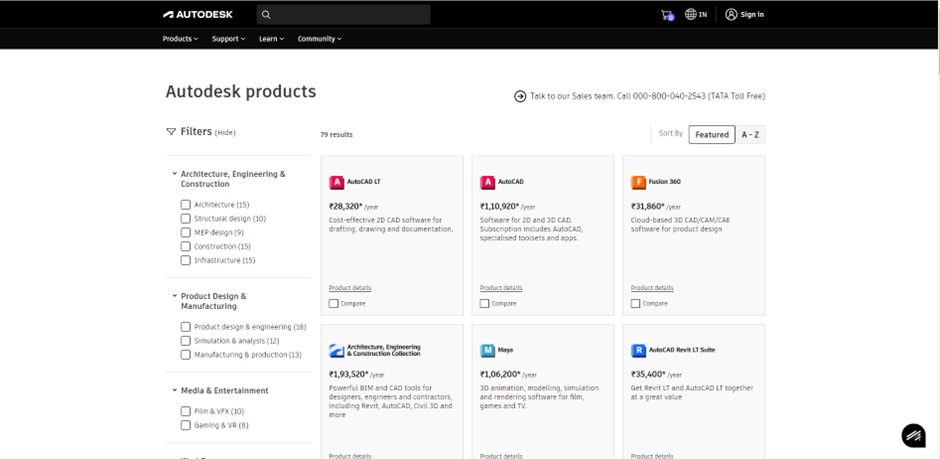Click the Sign in link
Viewport: 940px width, 459px height.
click(752, 14)
